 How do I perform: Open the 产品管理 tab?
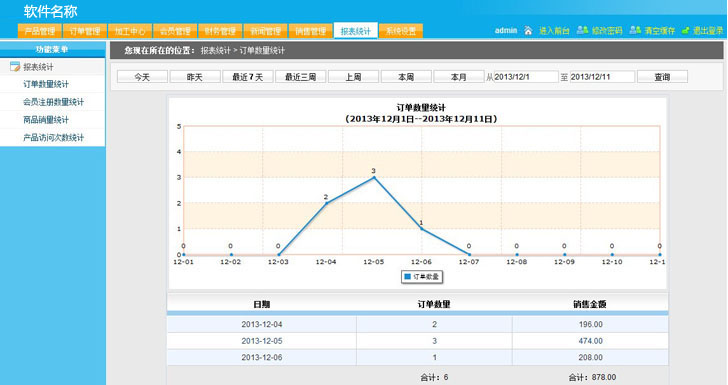(39, 31)
